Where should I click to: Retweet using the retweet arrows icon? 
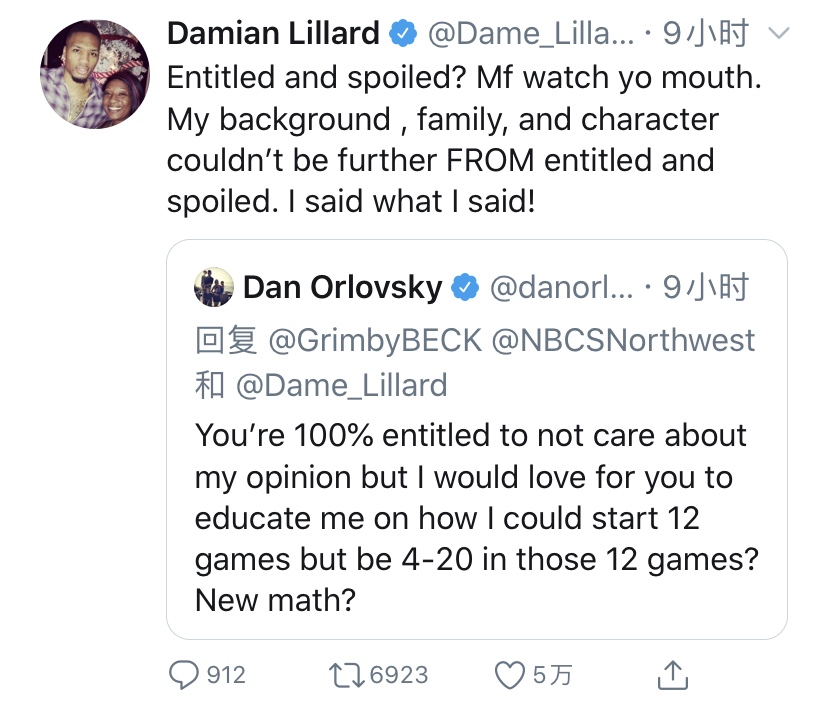(346, 675)
